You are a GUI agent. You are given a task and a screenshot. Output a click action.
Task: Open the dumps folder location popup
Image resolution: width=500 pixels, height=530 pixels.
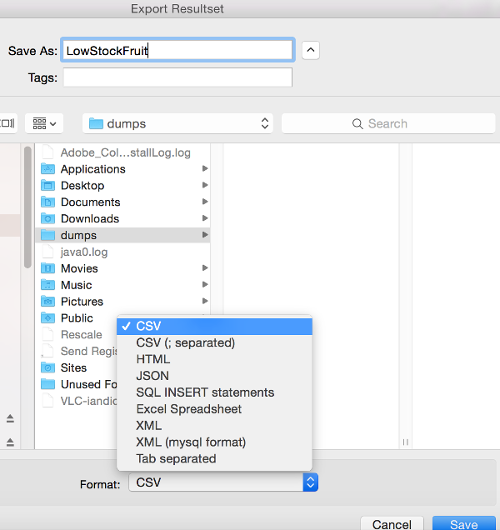click(x=178, y=123)
